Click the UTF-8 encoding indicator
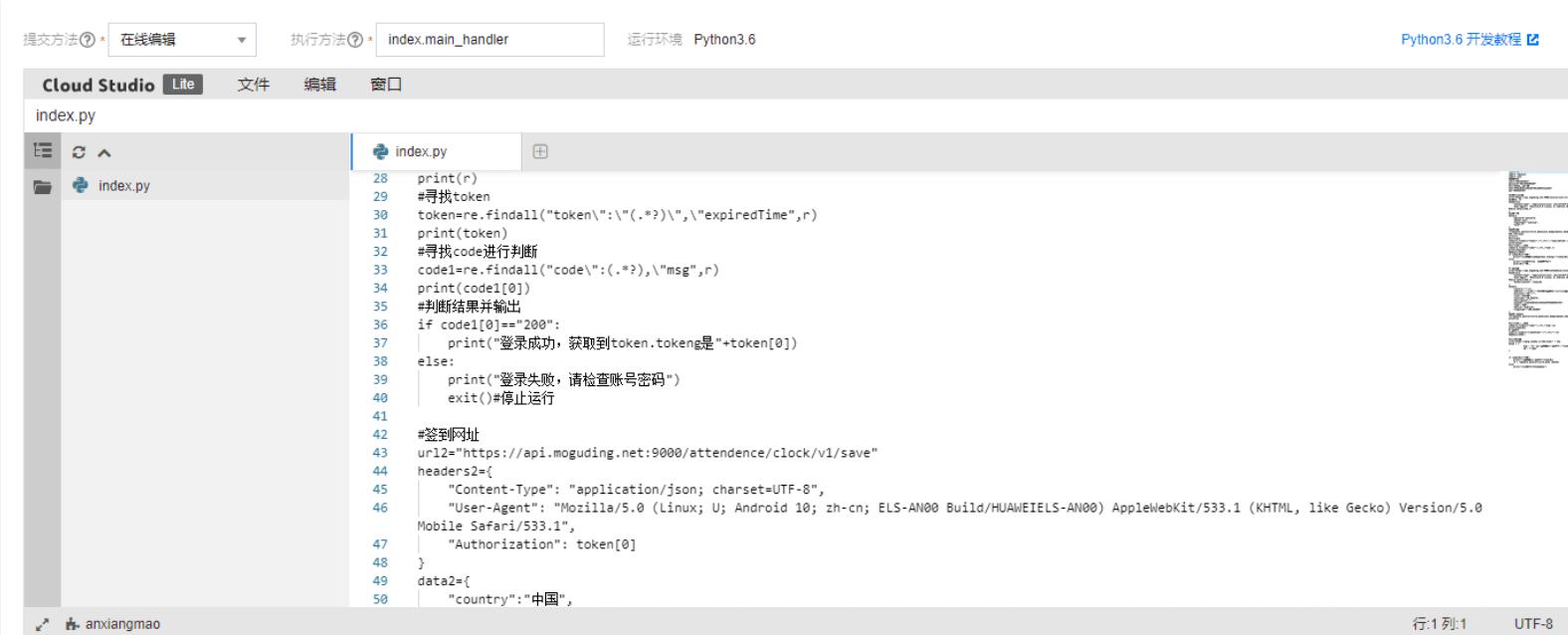The width and height of the screenshot is (1568, 635). [x=1533, y=624]
